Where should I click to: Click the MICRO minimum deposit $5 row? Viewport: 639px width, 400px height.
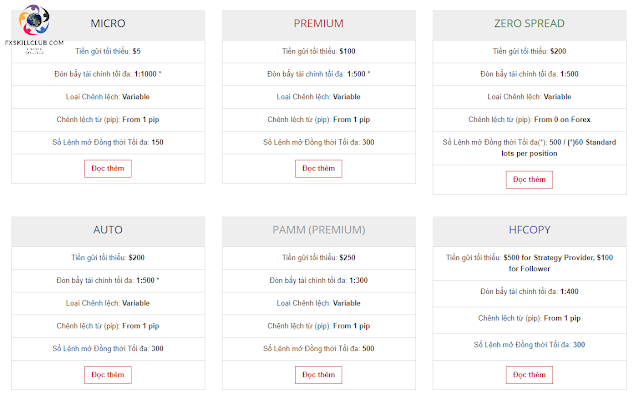(x=108, y=51)
